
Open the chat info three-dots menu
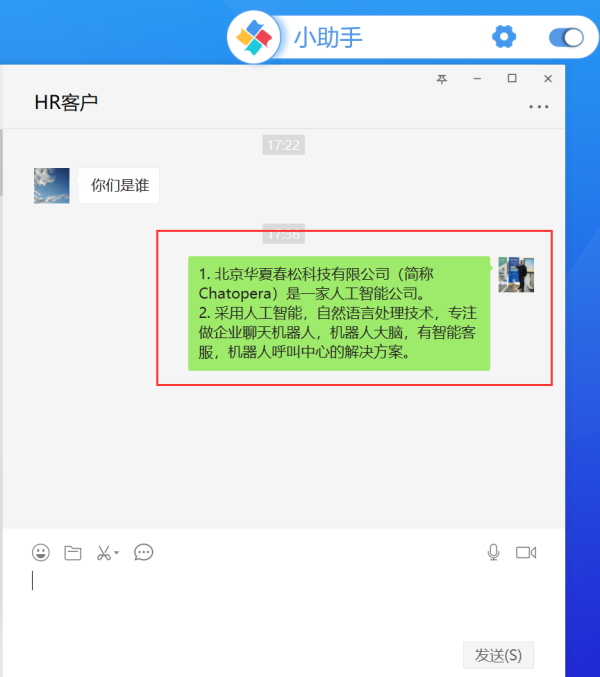point(539,106)
